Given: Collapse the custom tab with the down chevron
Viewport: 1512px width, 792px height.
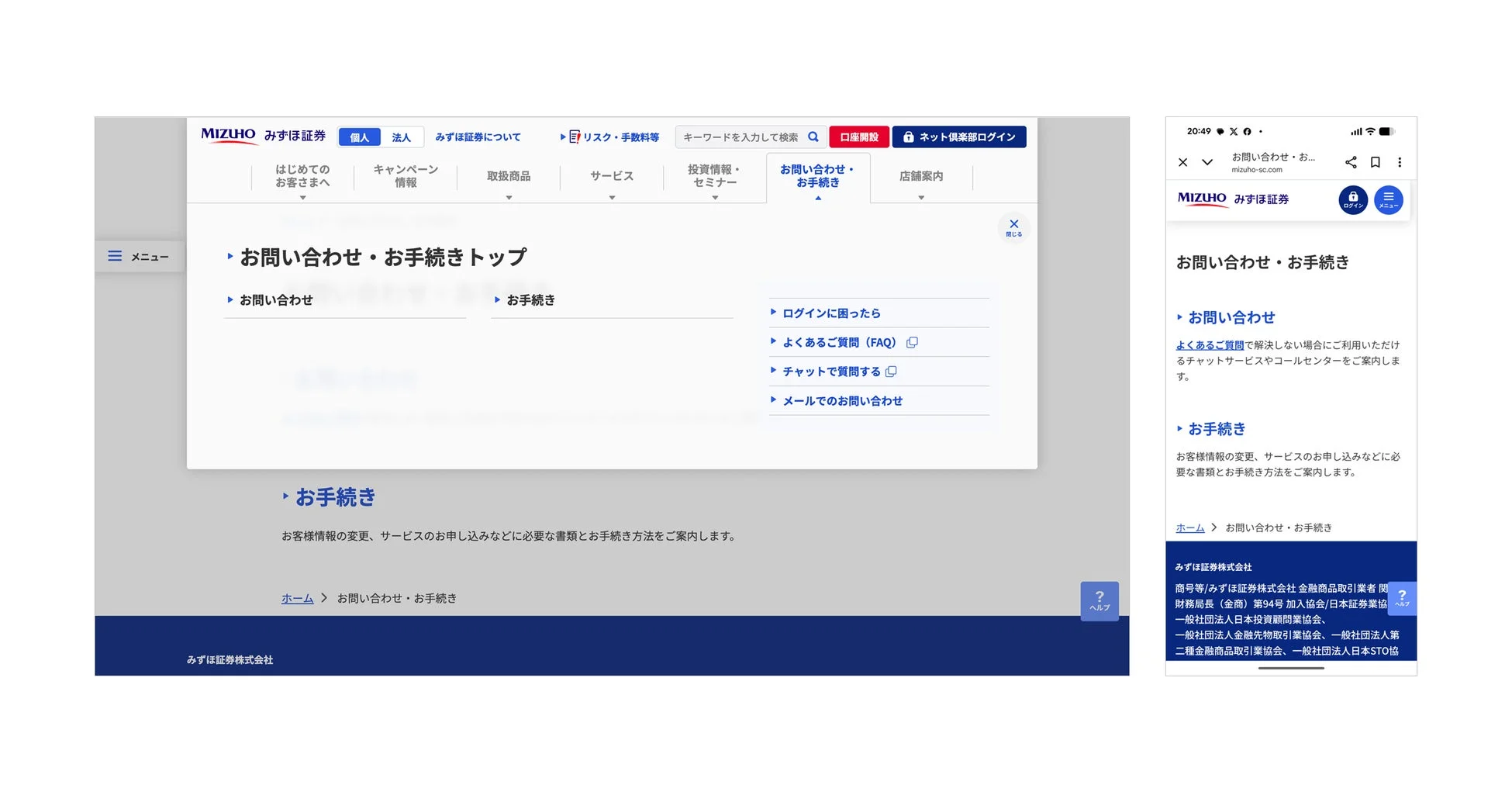Looking at the screenshot, I should (1206, 162).
